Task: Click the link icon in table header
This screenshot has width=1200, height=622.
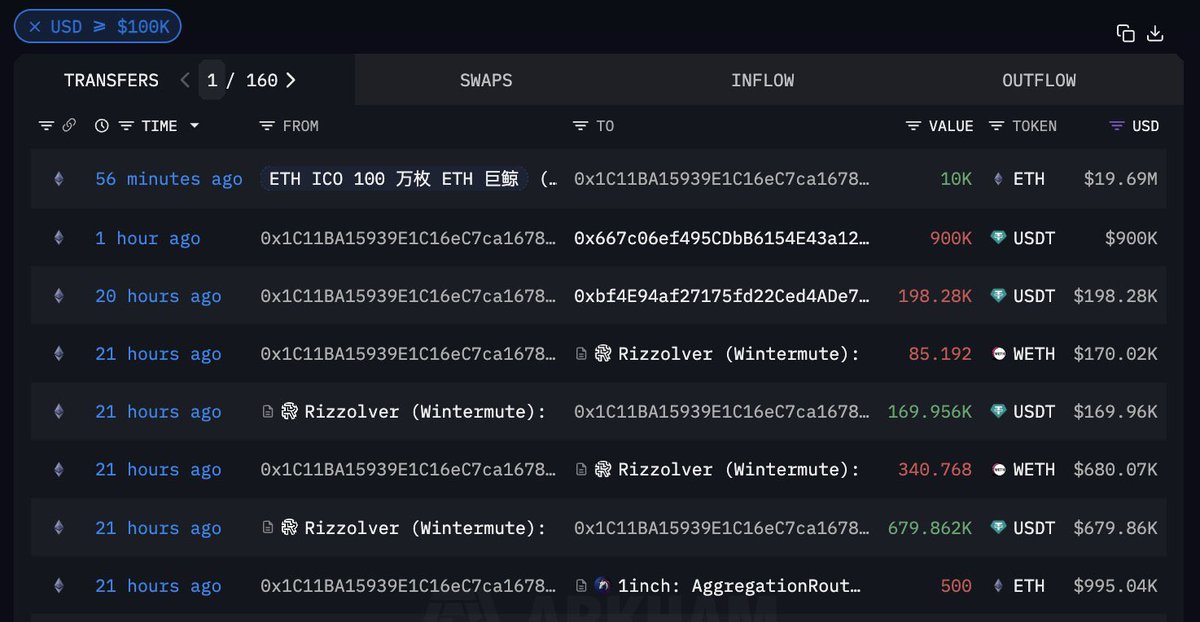Action: tap(69, 126)
